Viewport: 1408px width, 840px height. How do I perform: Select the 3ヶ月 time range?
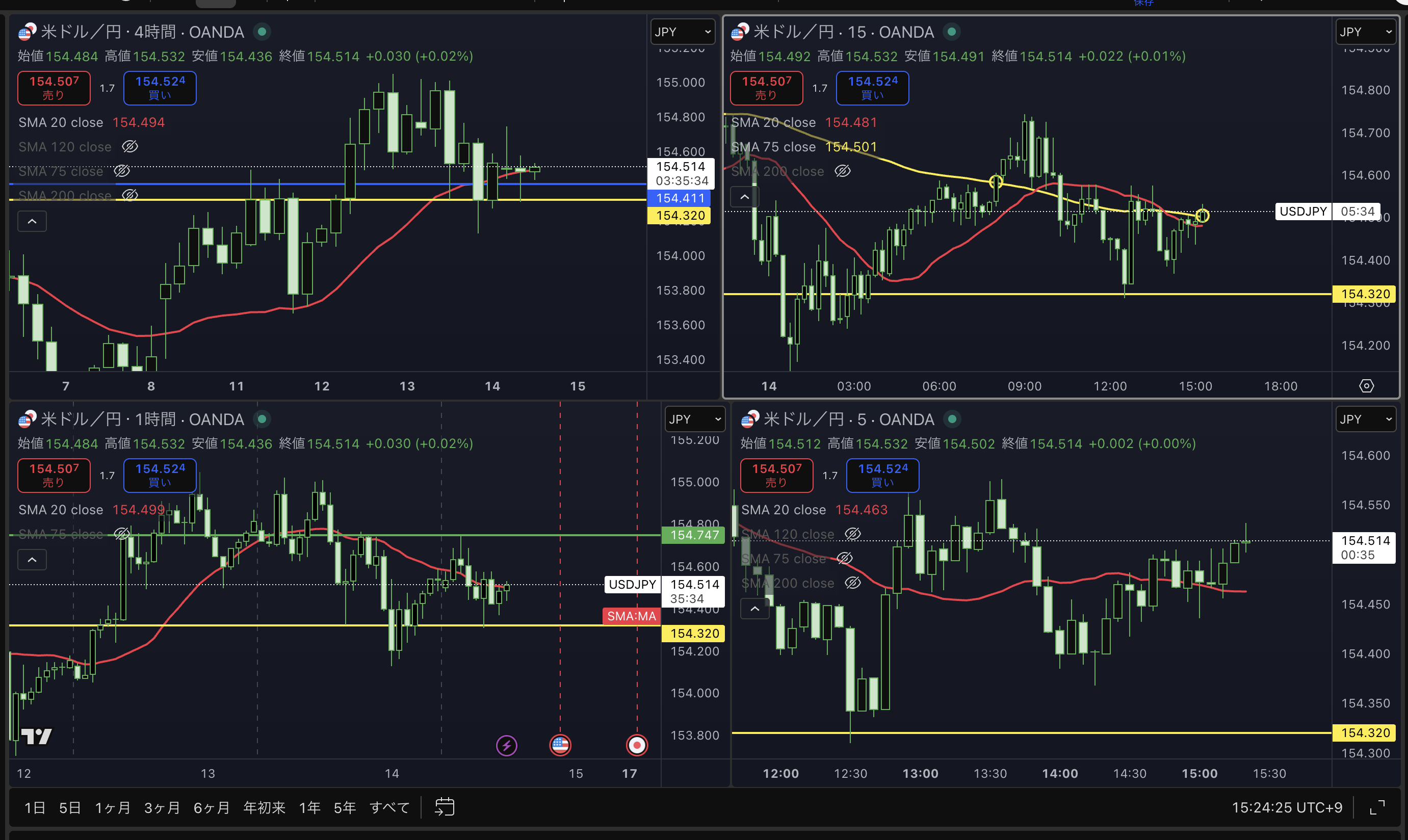[162, 808]
